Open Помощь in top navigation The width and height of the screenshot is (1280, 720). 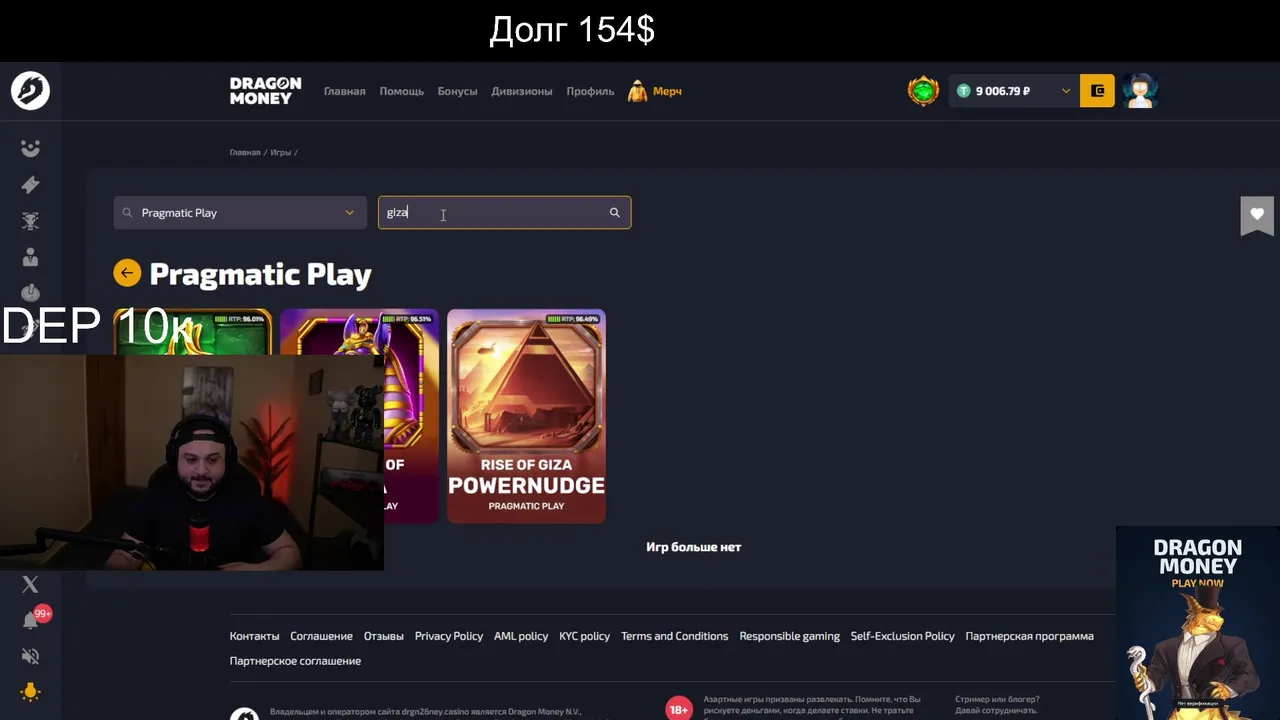click(401, 91)
